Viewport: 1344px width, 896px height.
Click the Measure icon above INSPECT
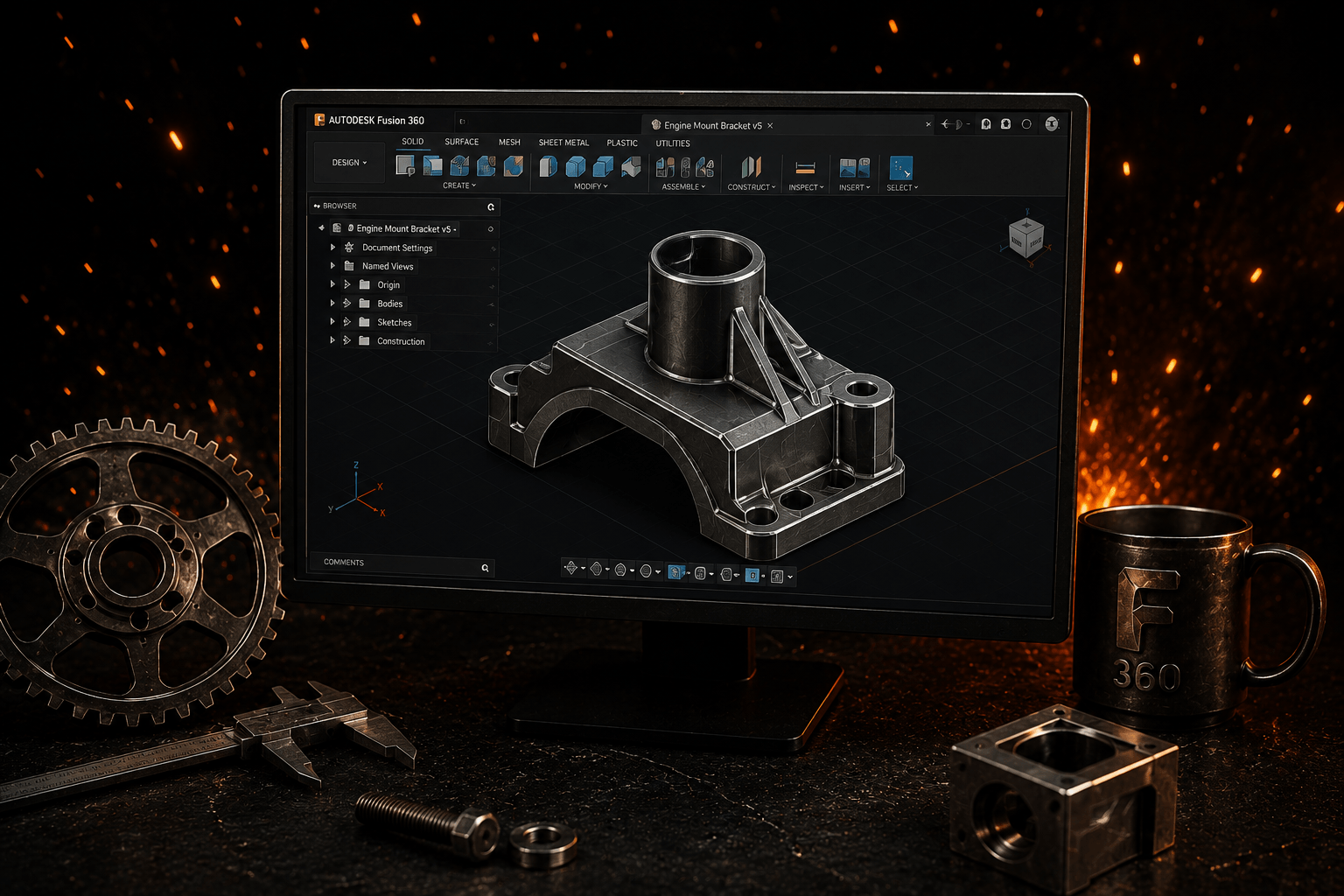tap(806, 168)
